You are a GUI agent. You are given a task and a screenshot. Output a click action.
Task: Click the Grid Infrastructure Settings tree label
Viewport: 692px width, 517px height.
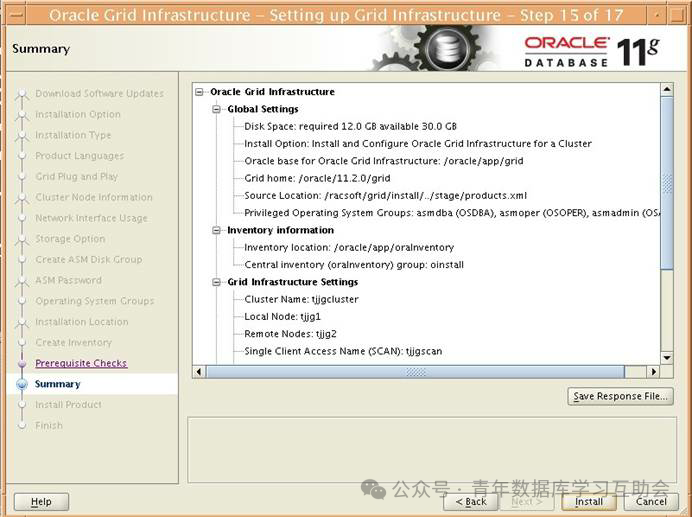point(293,282)
